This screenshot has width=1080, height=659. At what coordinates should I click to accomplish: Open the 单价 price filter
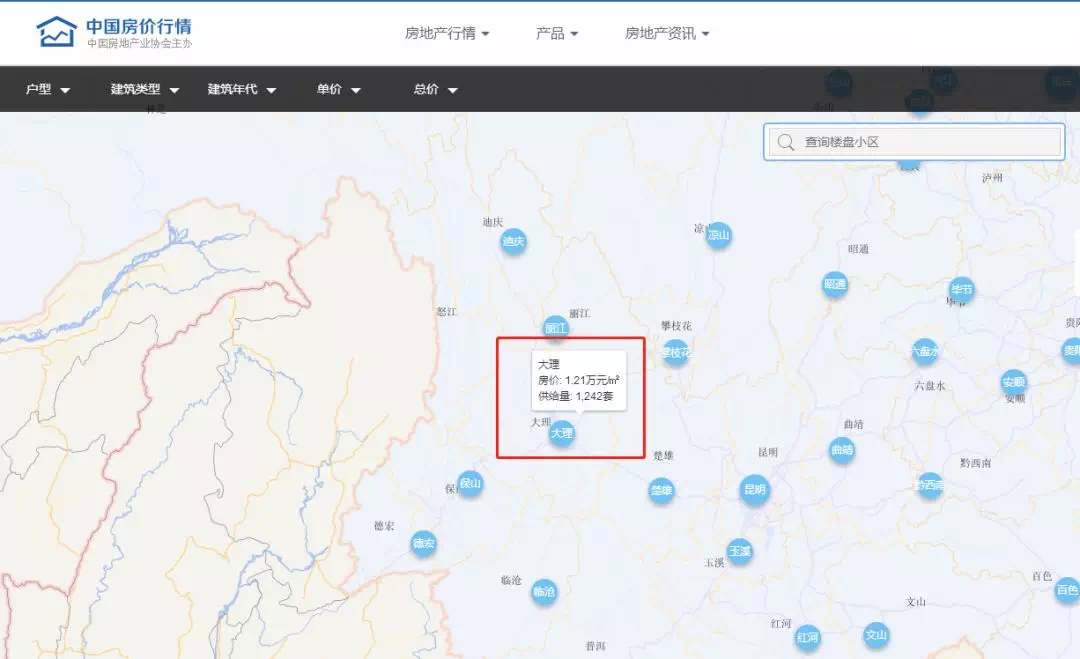pos(339,90)
